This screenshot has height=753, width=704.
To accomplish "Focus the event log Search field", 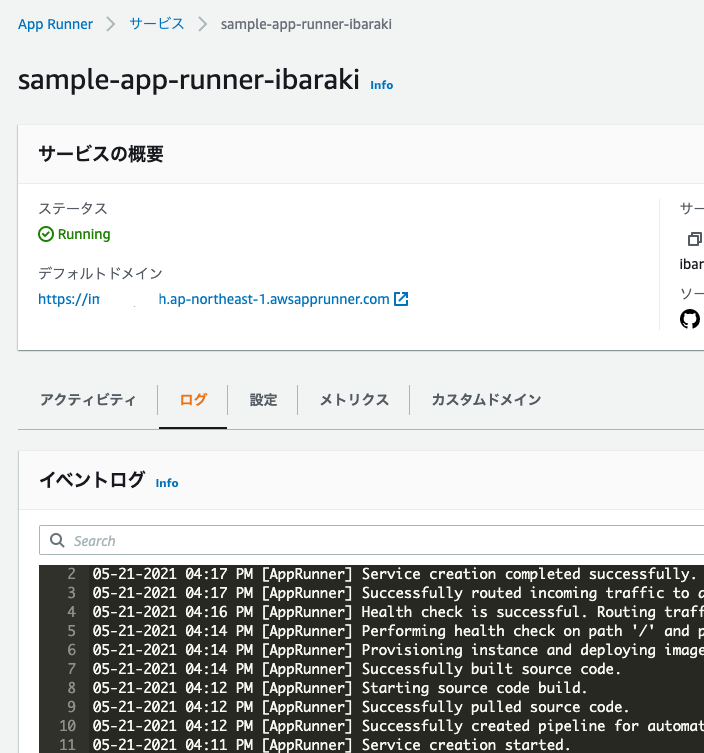I will click(x=372, y=540).
